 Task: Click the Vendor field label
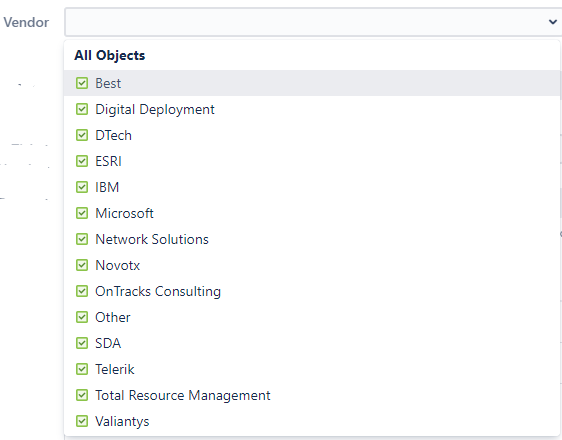(26, 22)
